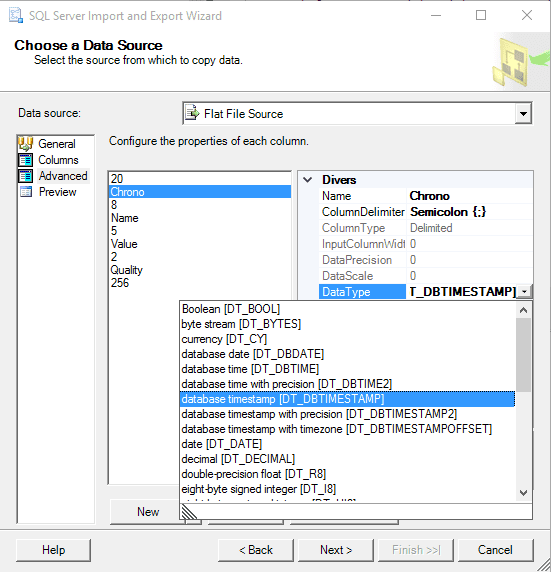Select column 20 in the column list
The height and width of the screenshot is (572, 551).
200,179
